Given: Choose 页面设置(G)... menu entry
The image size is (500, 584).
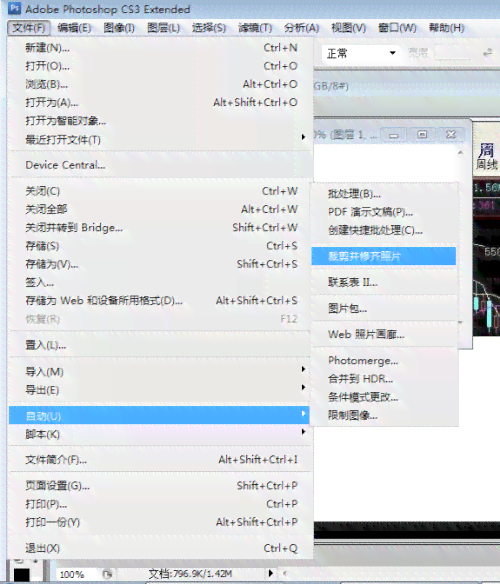Looking at the screenshot, I should click(160, 486).
